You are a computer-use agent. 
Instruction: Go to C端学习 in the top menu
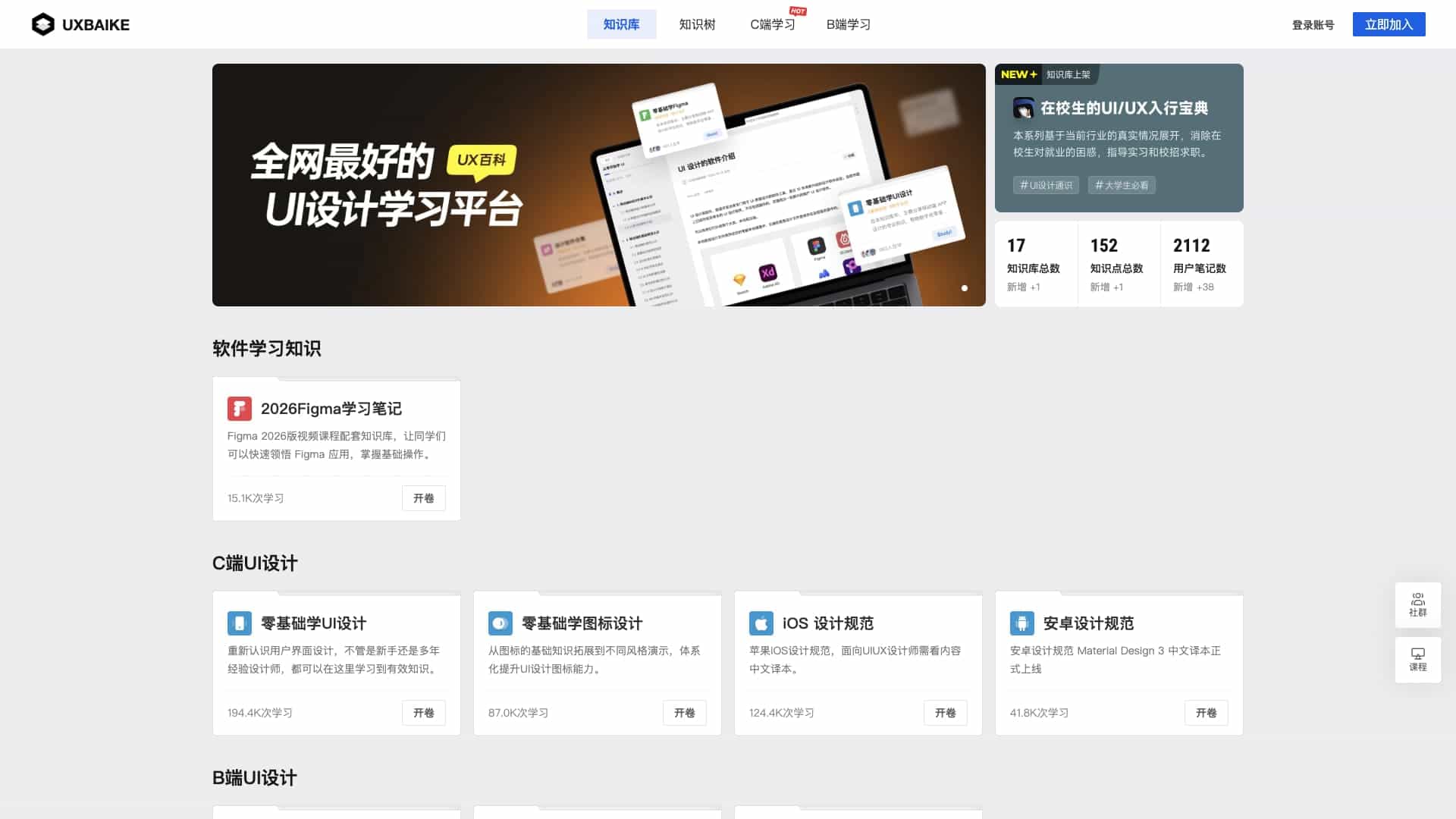point(773,24)
